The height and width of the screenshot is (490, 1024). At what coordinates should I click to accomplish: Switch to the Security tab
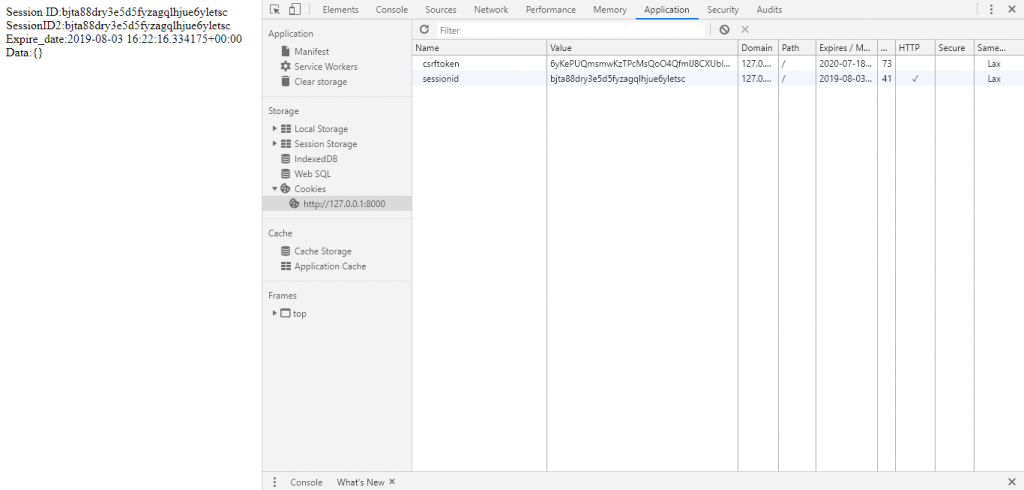pyautogui.click(x=723, y=10)
